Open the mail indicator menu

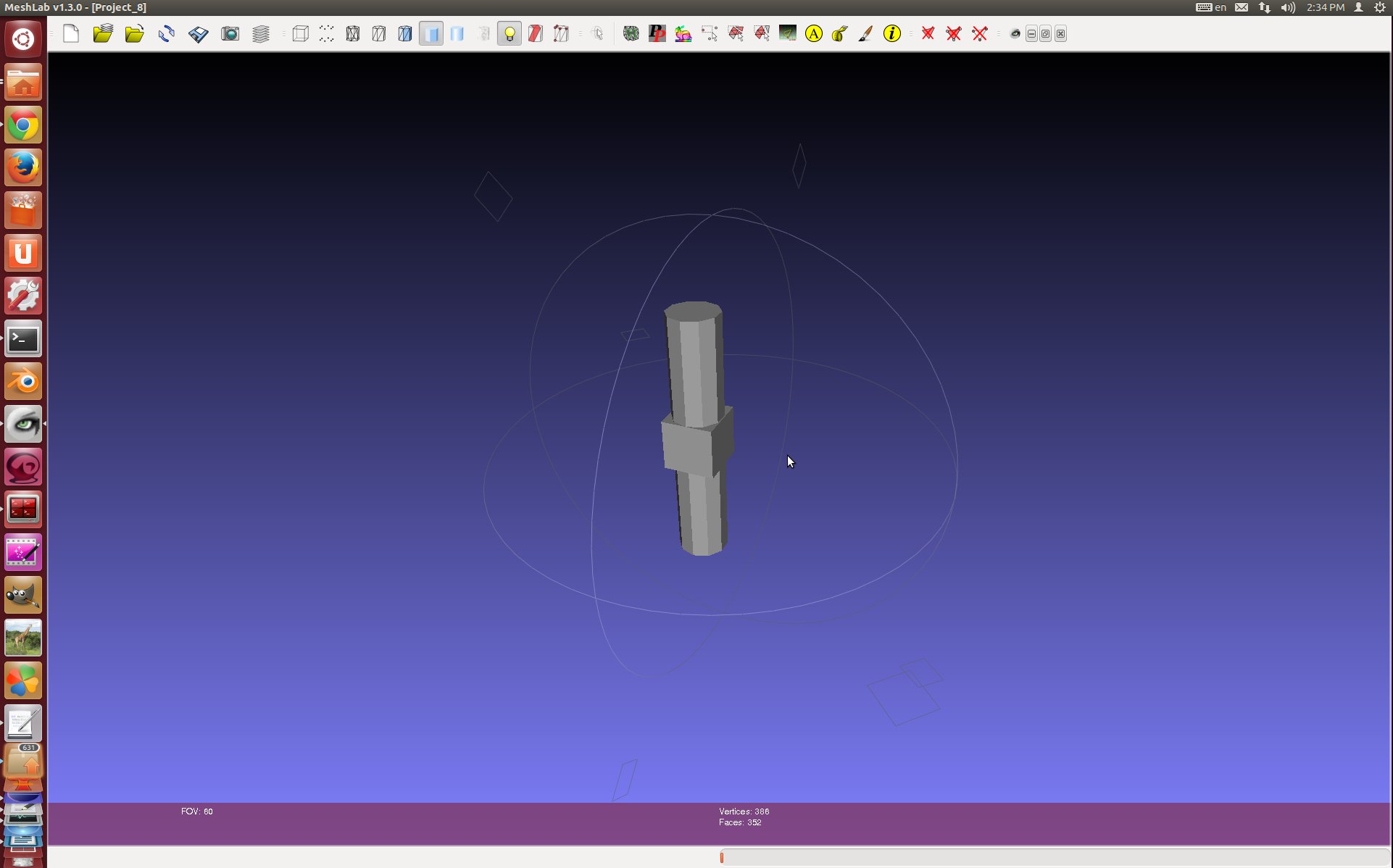tap(1242, 7)
